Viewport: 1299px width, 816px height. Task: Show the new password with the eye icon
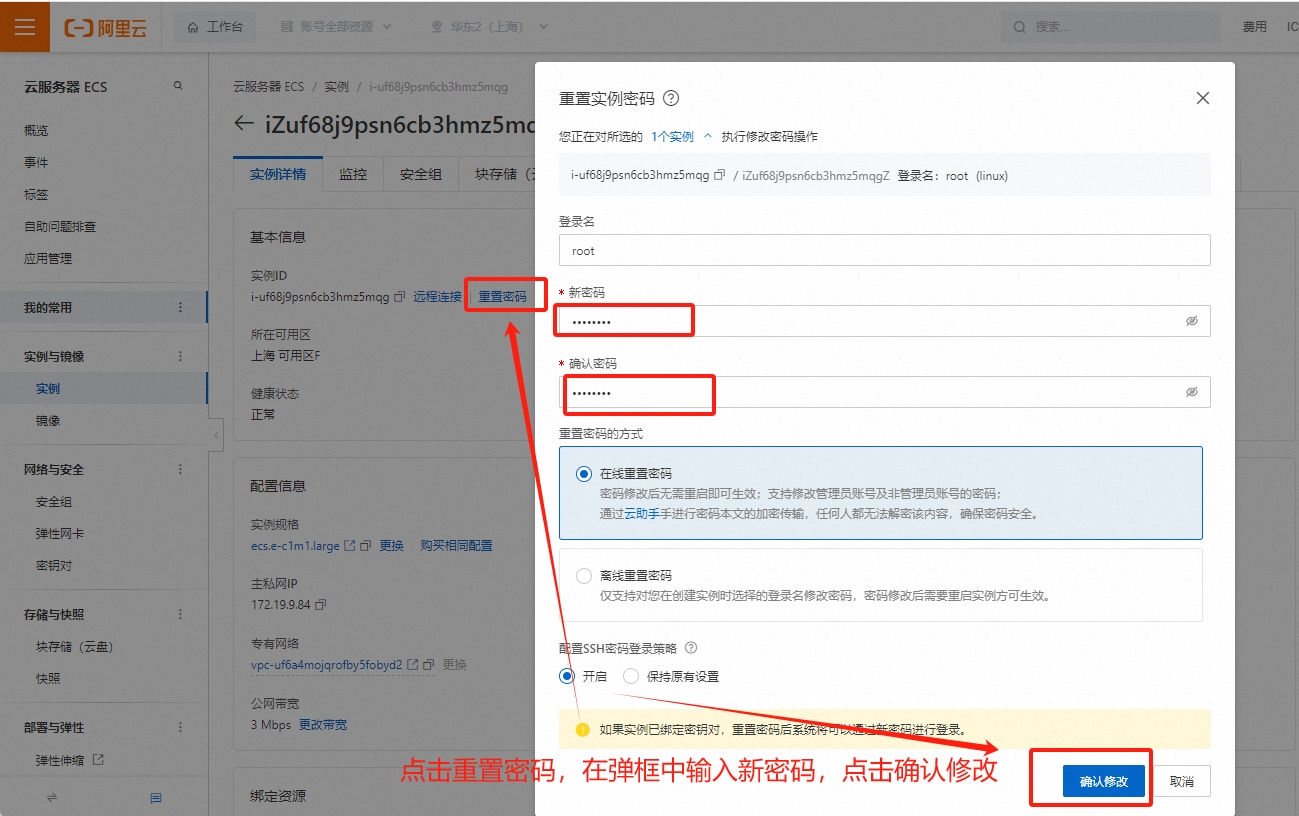1191,320
